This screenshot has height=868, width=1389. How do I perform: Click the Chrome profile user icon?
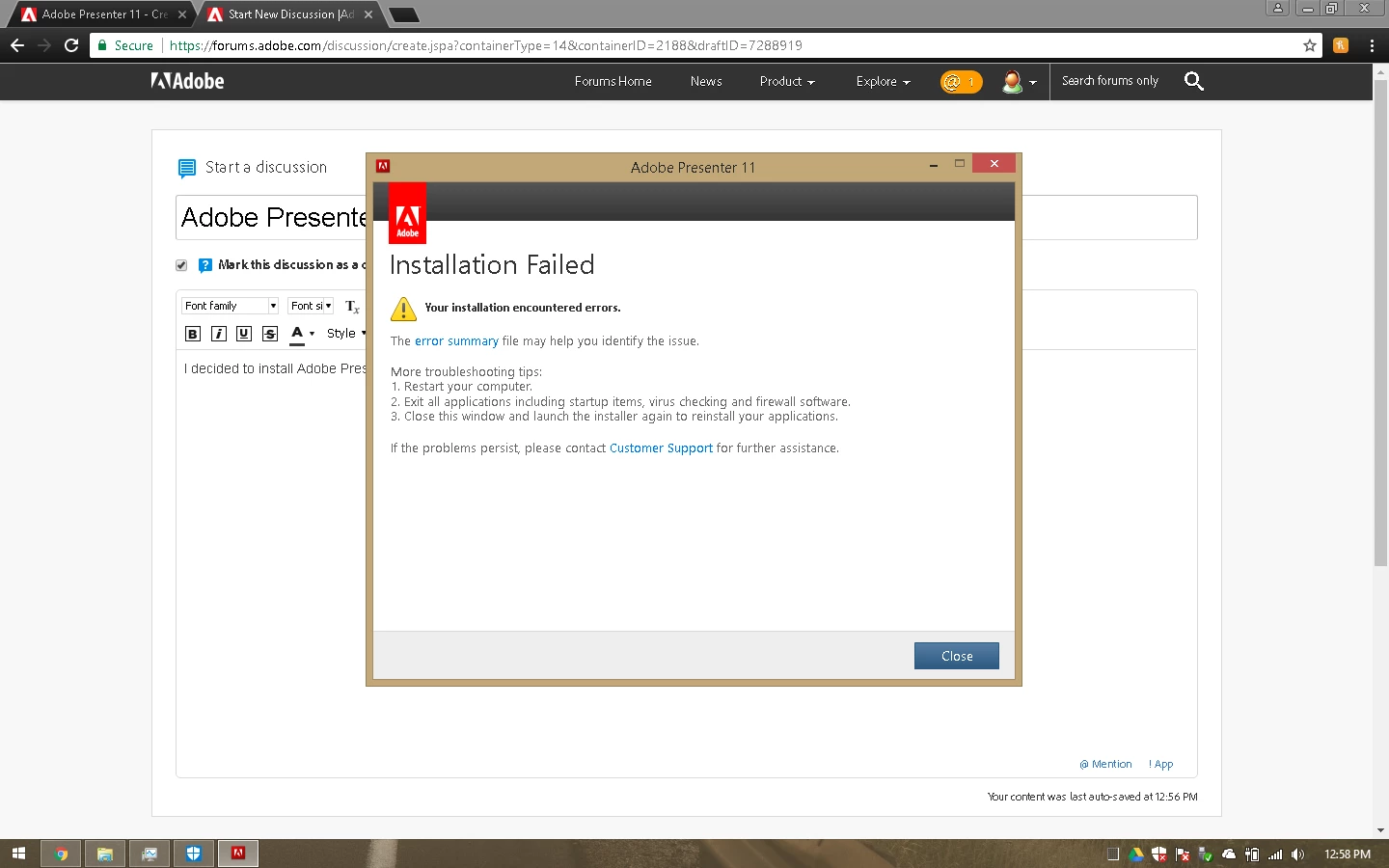[1278, 8]
